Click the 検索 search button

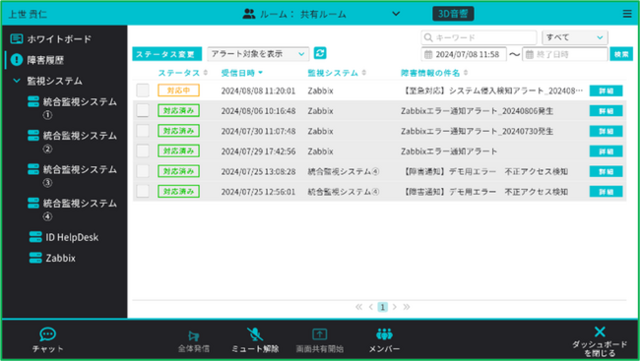(621, 54)
